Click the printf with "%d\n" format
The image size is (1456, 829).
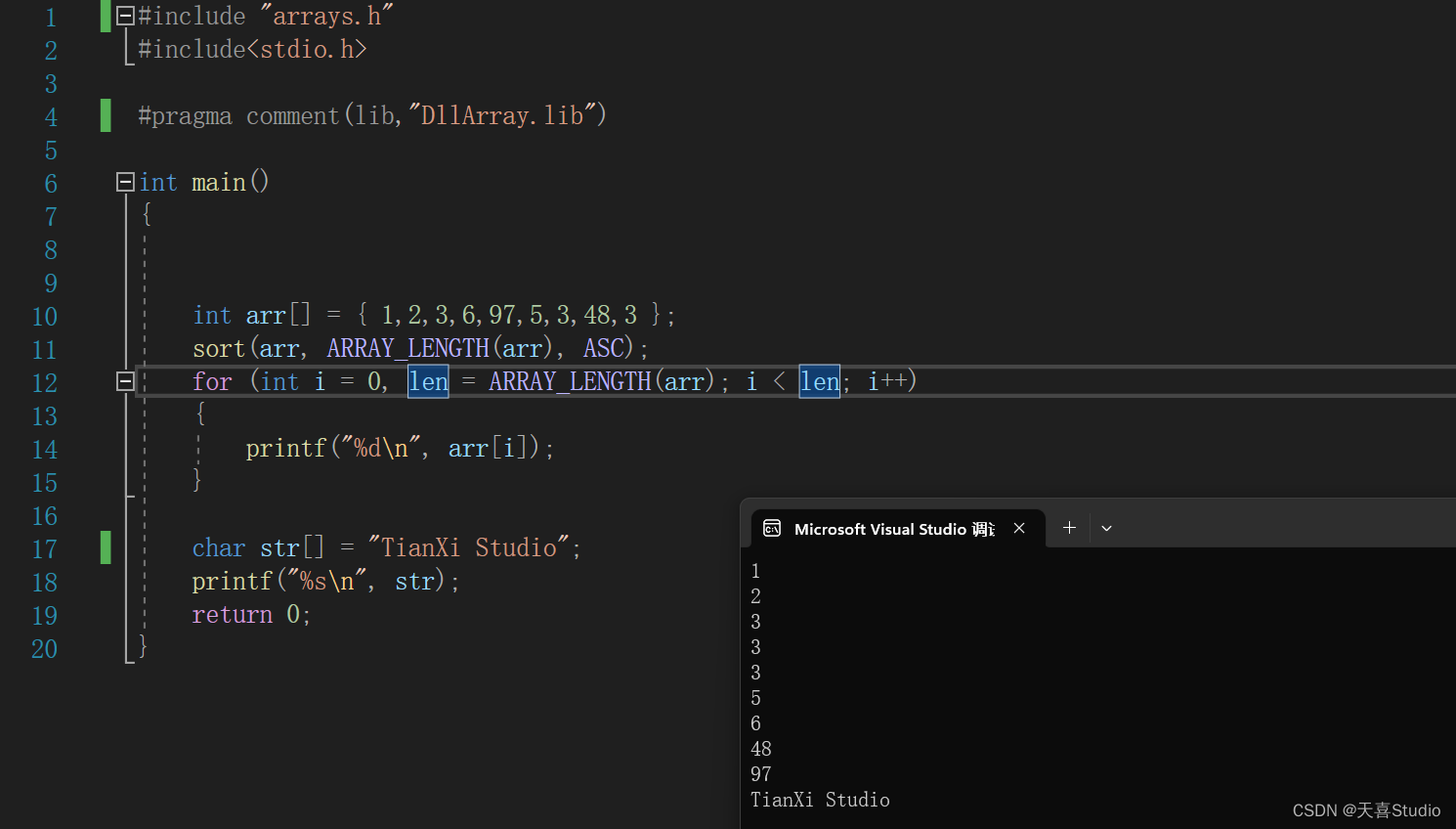point(285,448)
